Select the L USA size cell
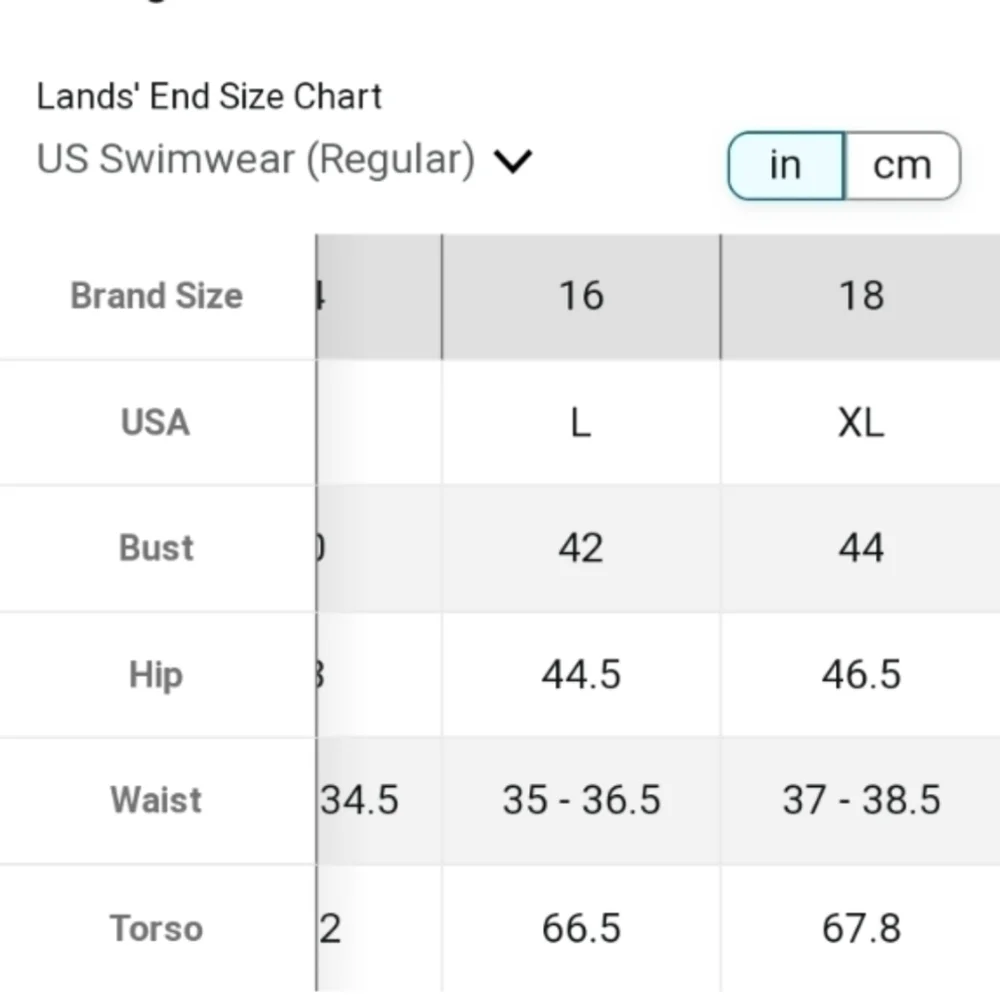 pos(581,423)
